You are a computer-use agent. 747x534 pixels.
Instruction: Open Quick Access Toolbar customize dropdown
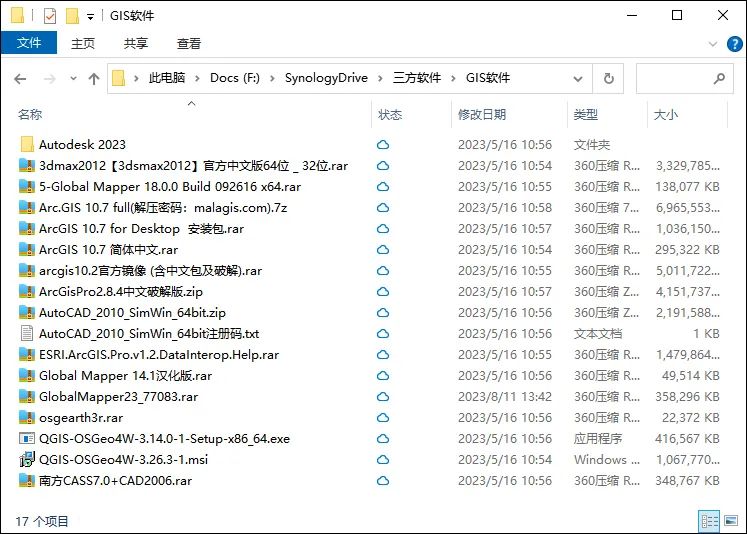90,17
